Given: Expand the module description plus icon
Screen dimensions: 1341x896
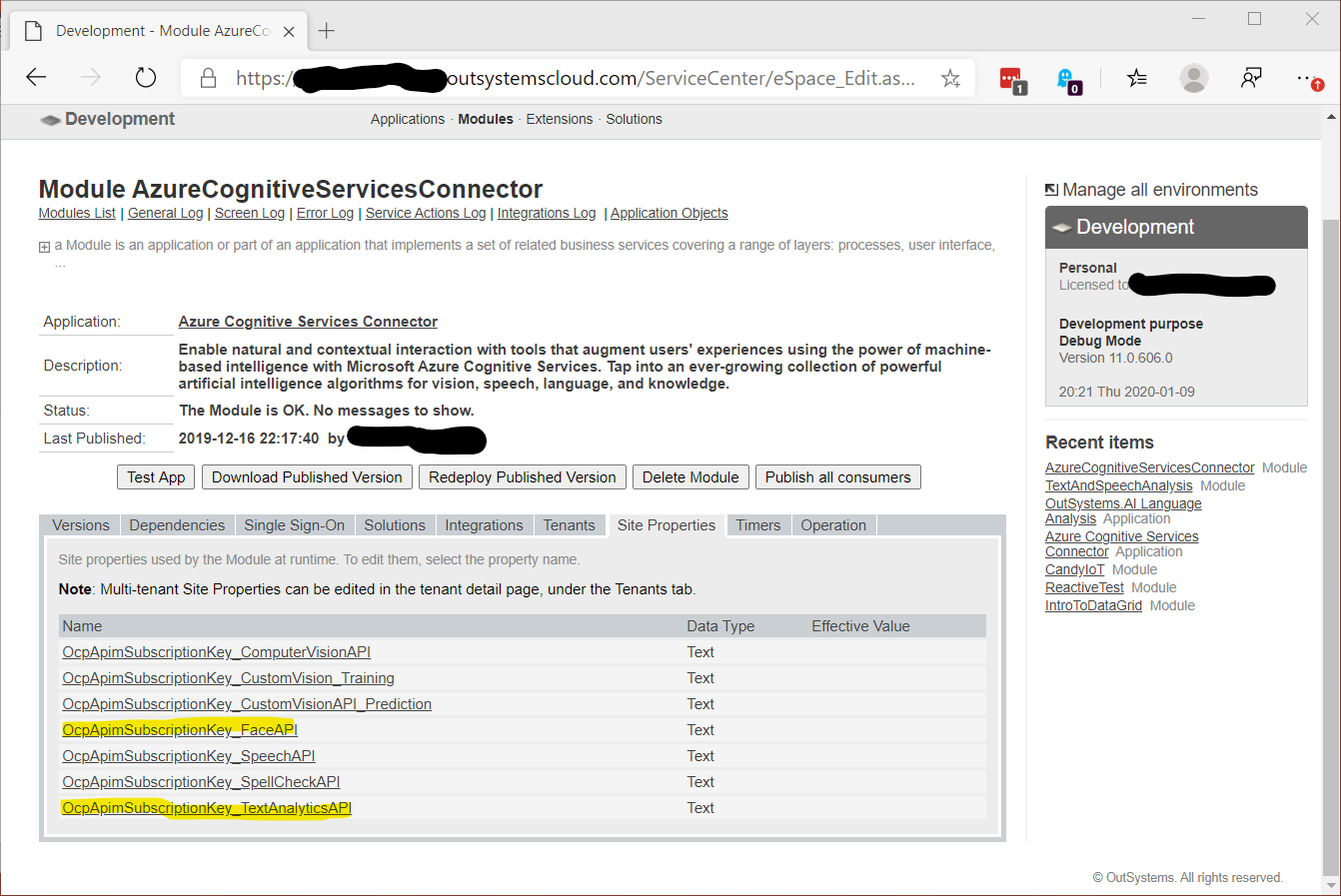Looking at the screenshot, I should click(44, 247).
